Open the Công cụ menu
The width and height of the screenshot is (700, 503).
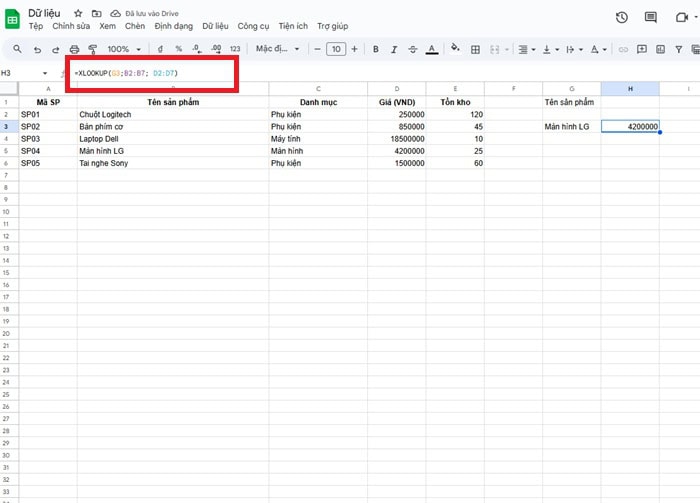tap(253, 26)
